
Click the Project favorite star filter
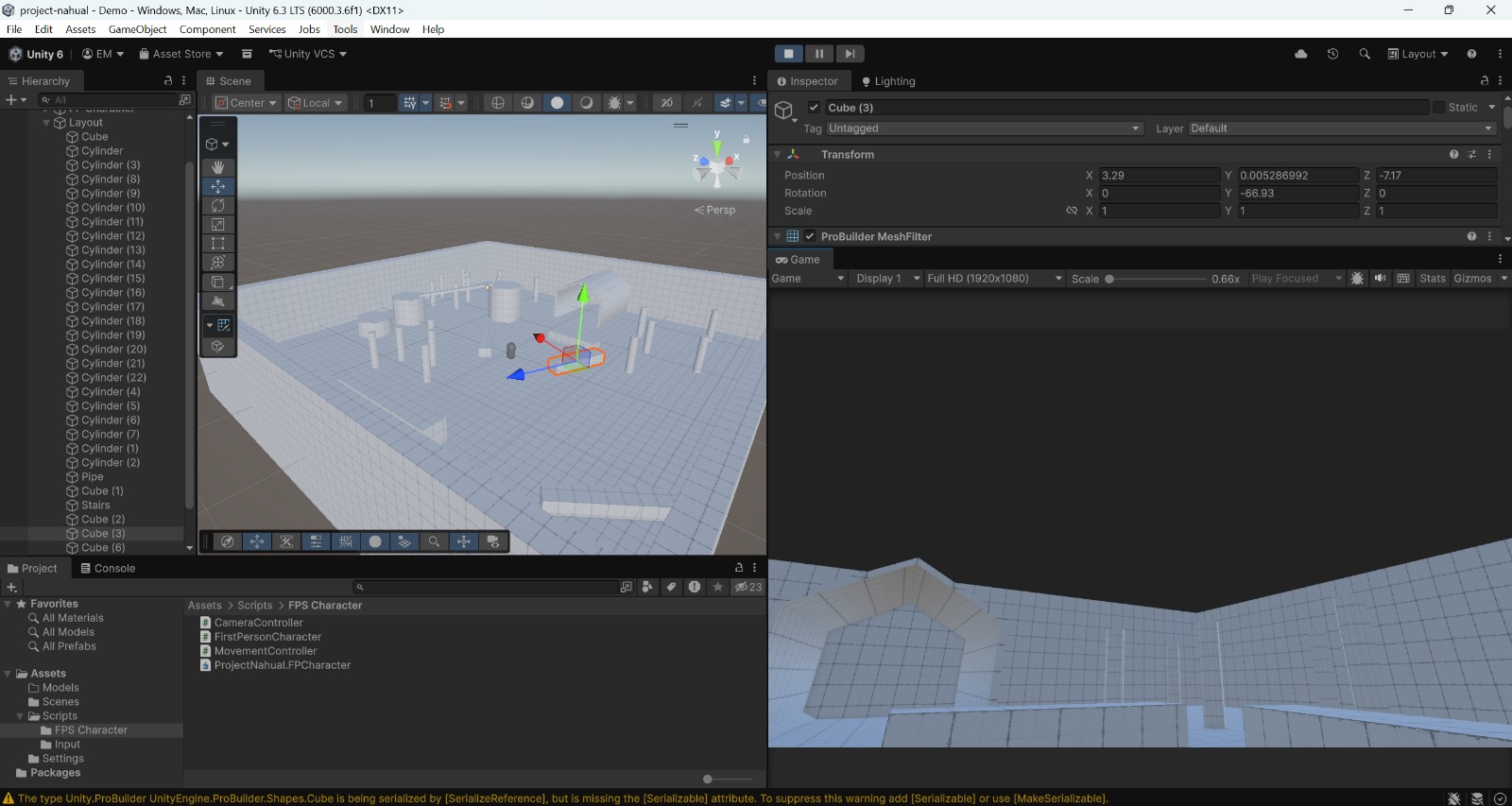pyautogui.click(x=718, y=587)
